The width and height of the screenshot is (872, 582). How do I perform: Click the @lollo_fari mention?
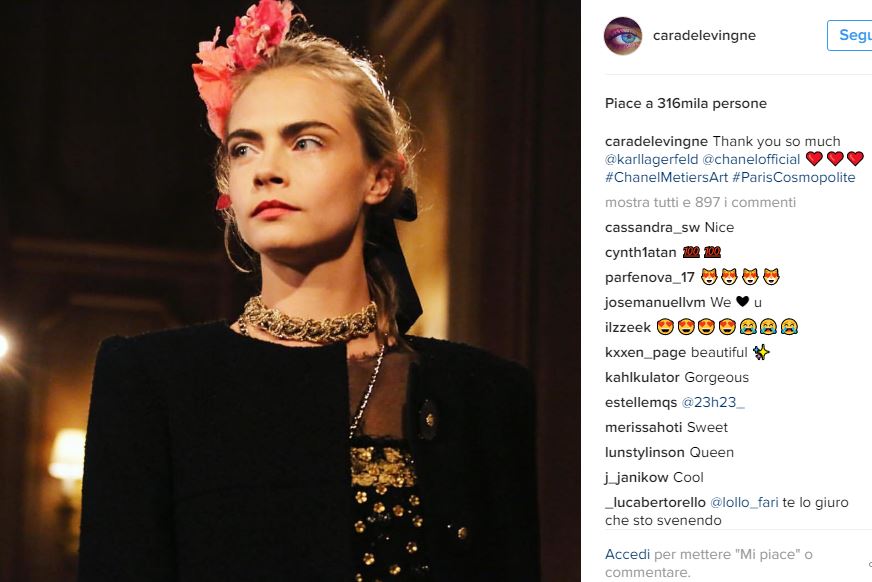coord(744,503)
